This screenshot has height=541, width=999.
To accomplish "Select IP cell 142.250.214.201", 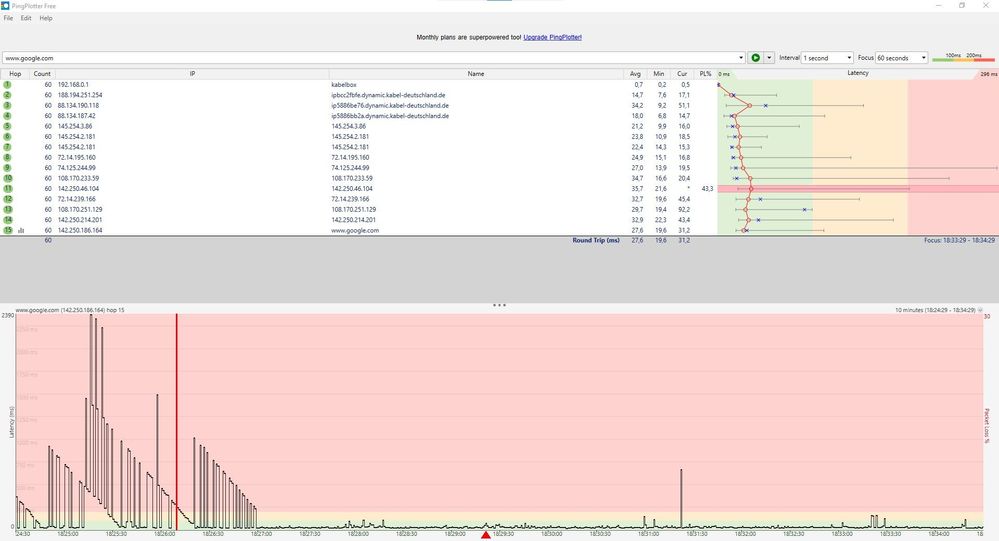I will coord(80,220).
